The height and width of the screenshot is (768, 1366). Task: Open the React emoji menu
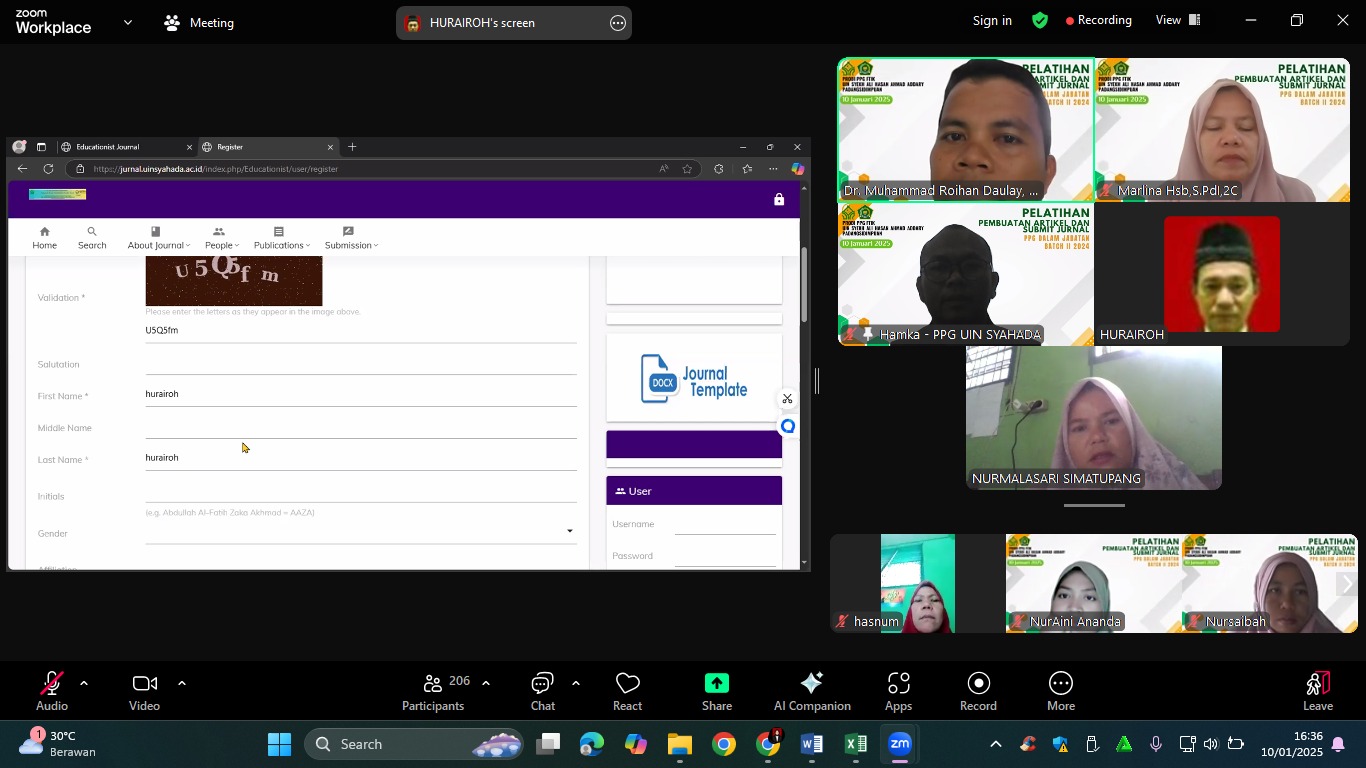[x=628, y=692]
